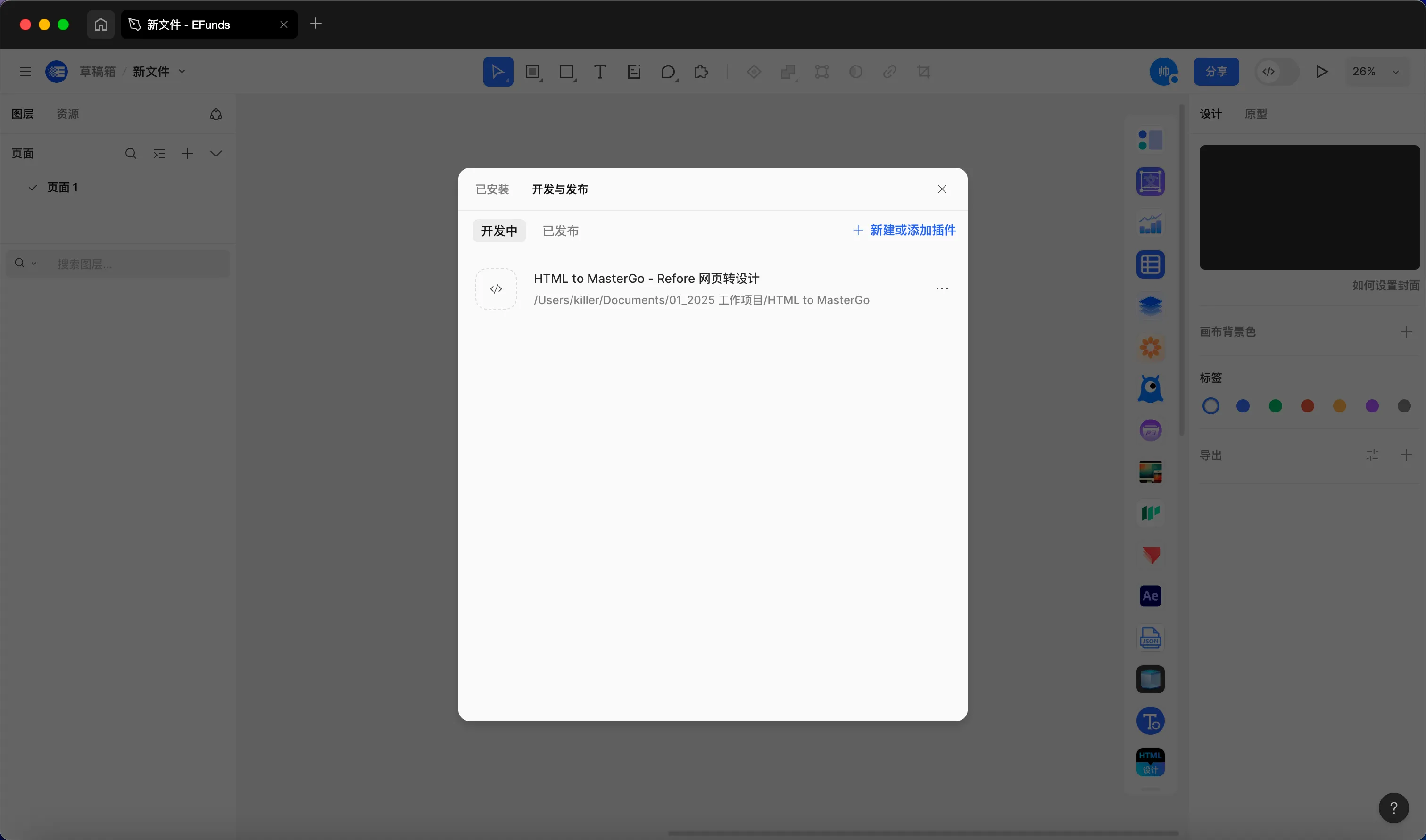Click the home icon in title bar
The width and height of the screenshot is (1426, 840).
click(101, 25)
